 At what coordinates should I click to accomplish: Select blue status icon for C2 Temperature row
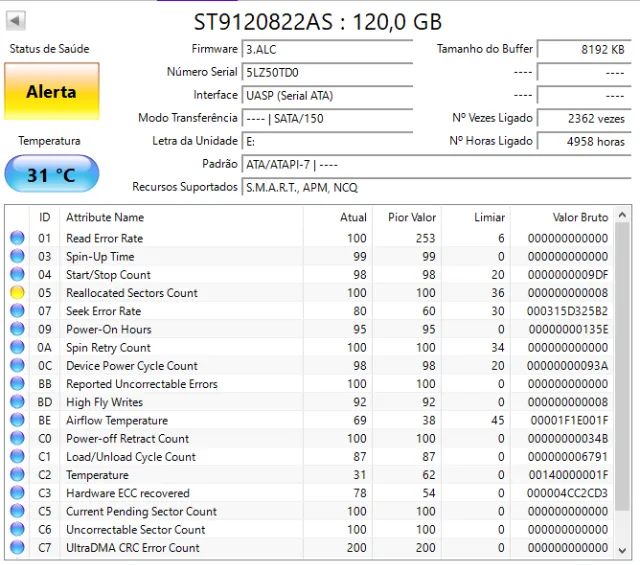[17, 474]
